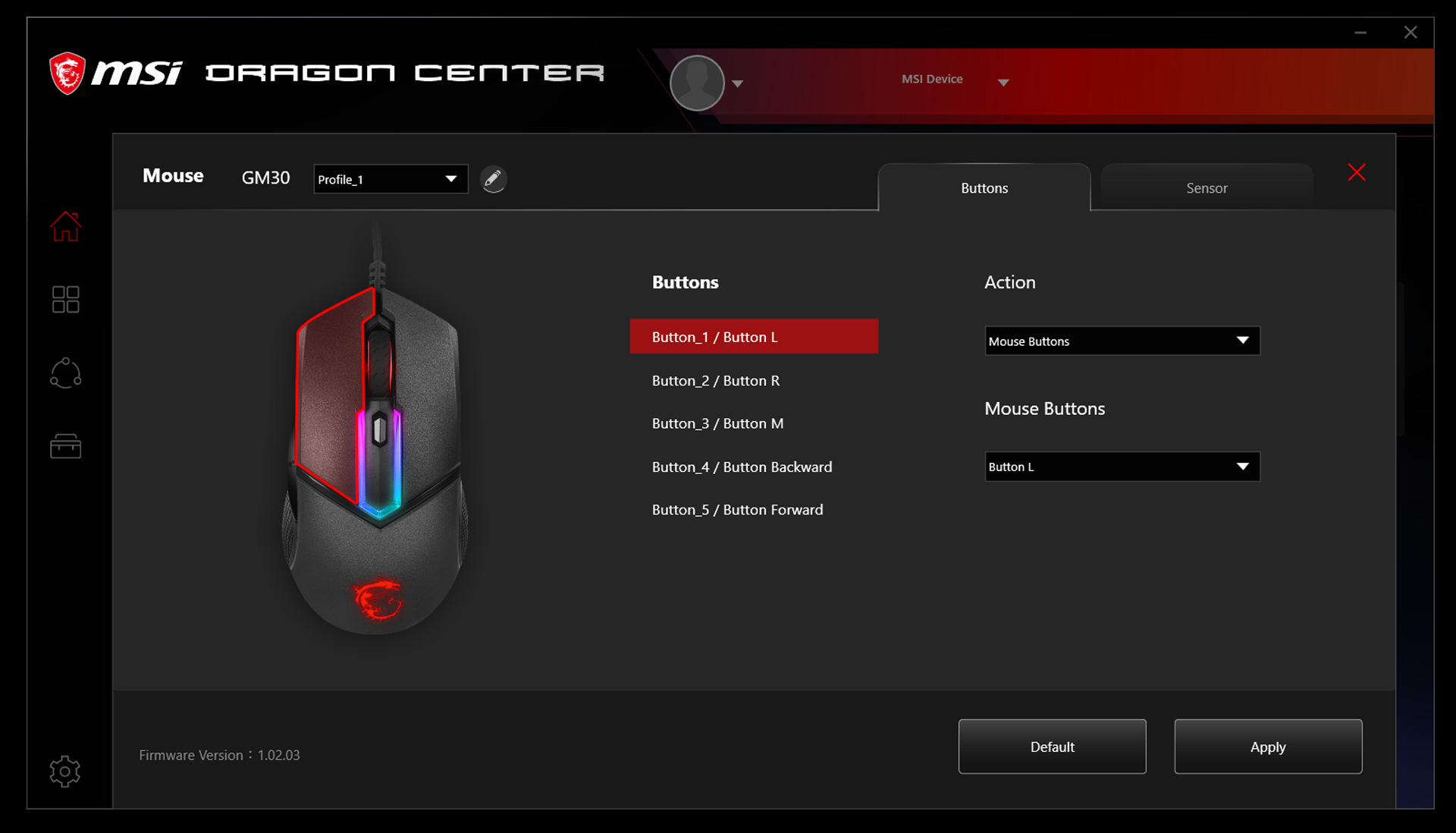1456x833 pixels.
Task: Click the user avatar picture
Action: tap(697, 83)
